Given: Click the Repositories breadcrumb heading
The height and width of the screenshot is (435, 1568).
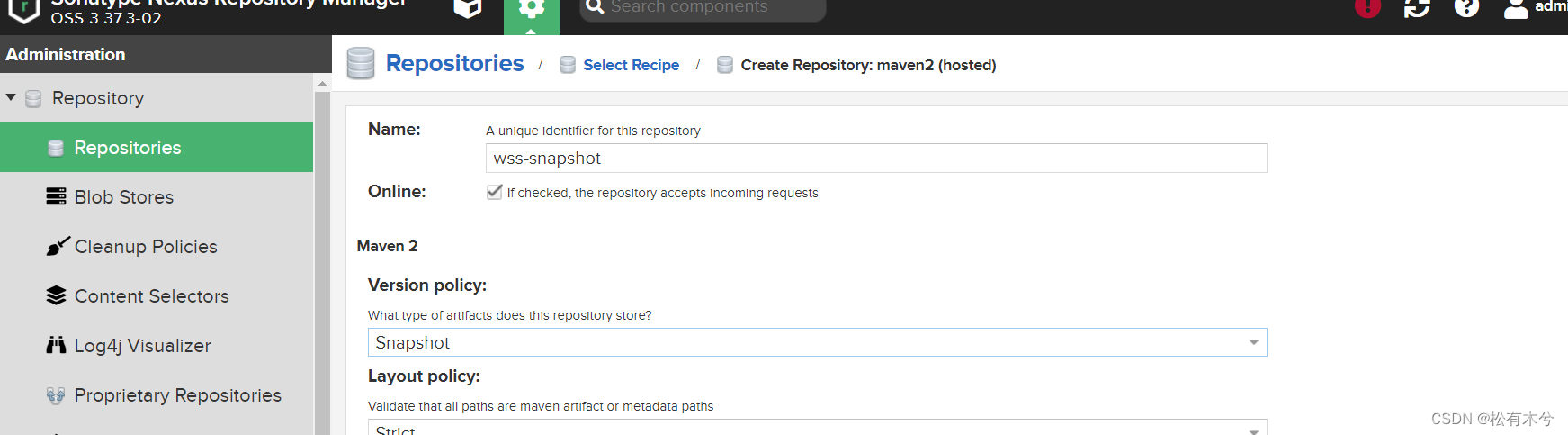Looking at the screenshot, I should (x=454, y=63).
